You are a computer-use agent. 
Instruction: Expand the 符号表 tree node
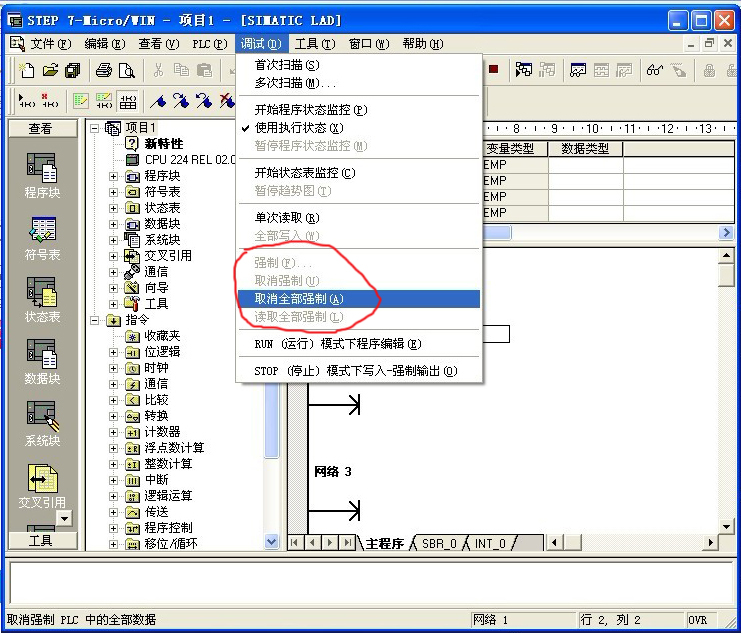click(113, 192)
